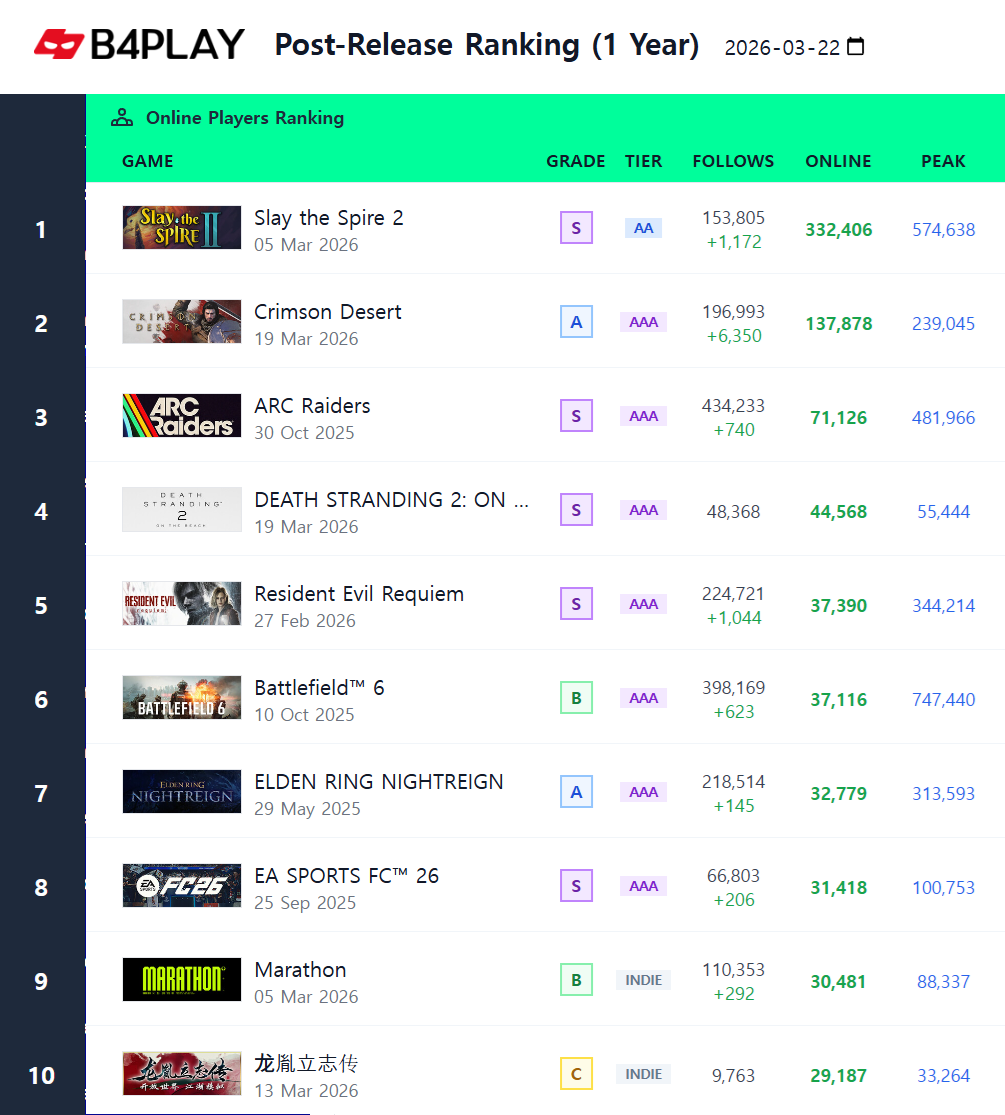The image size is (1005, 1115).
Task: Open the Crimson Desert thumbnail
Action: coord(181,321)
